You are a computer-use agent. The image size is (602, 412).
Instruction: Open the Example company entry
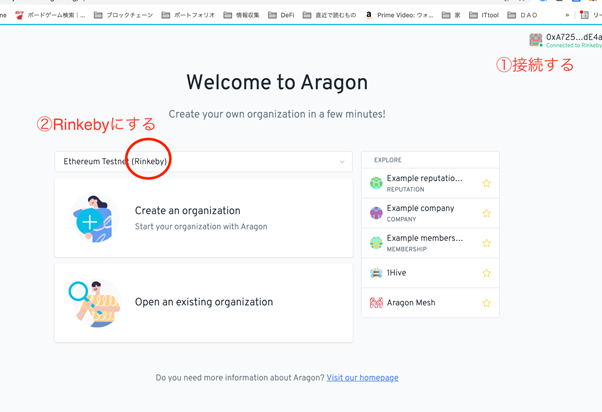point(430,213)
